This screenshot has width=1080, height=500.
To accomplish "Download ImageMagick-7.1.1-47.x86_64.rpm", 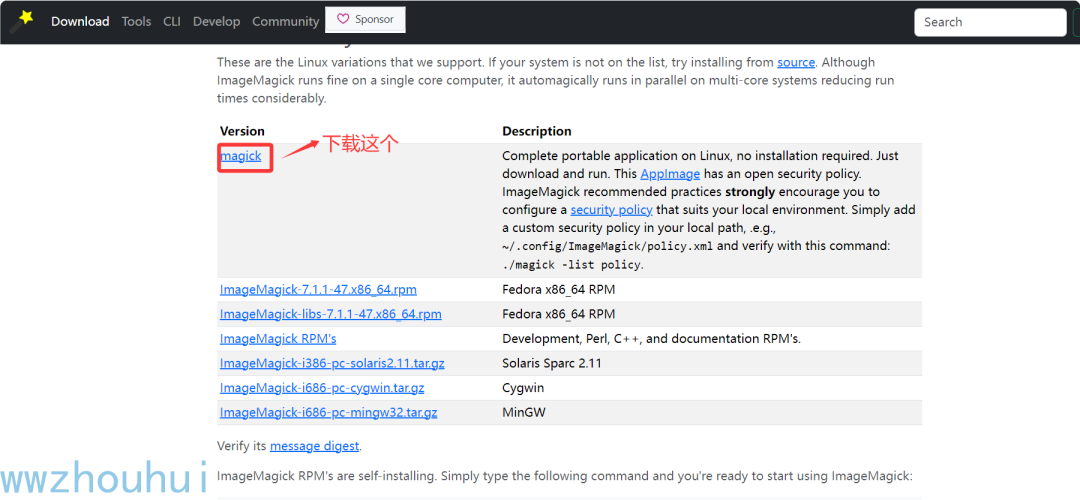I will click(318, 290).
